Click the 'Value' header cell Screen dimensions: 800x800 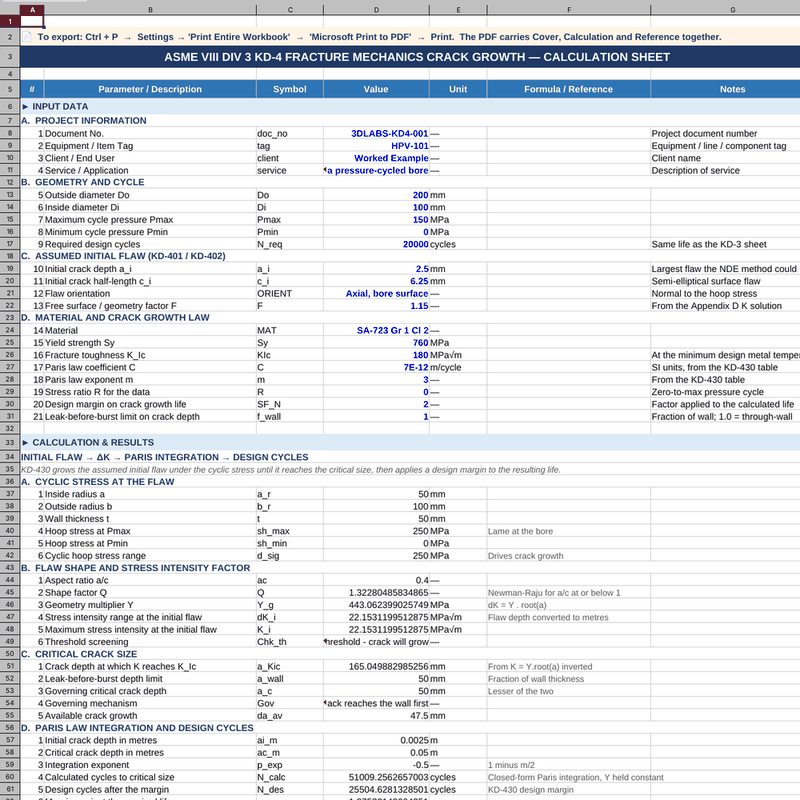point(376,89)
